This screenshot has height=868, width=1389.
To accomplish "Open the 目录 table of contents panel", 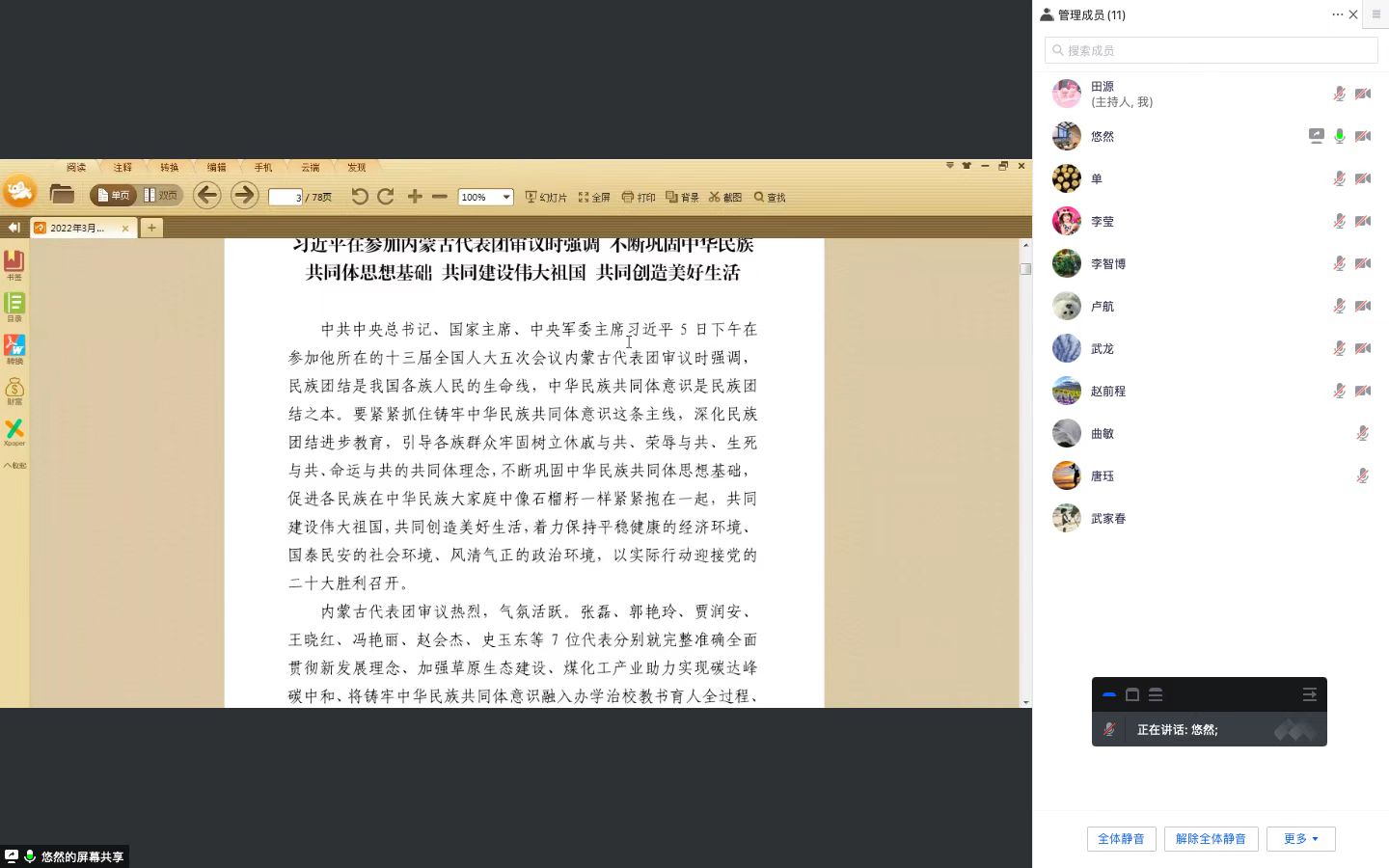I will 14,307.
